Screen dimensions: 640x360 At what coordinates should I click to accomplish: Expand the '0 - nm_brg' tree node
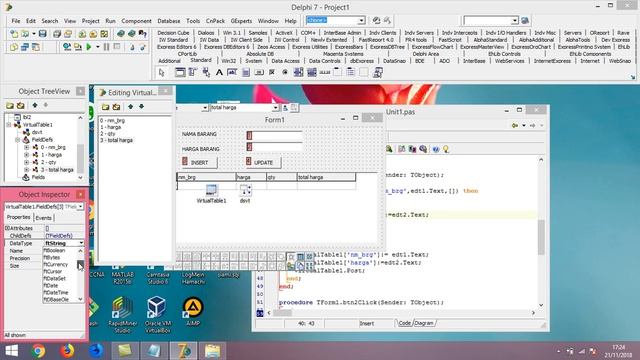click(27, 147)
